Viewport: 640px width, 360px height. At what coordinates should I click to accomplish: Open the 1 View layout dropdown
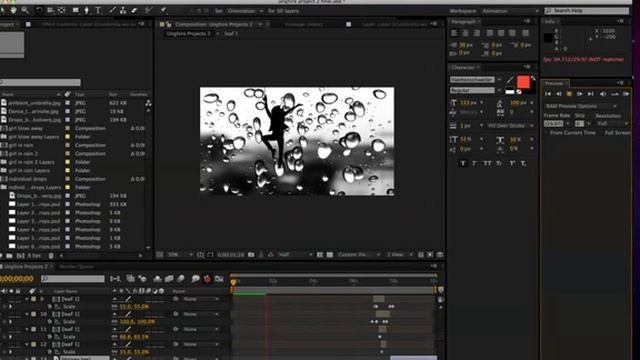point(400,255)
